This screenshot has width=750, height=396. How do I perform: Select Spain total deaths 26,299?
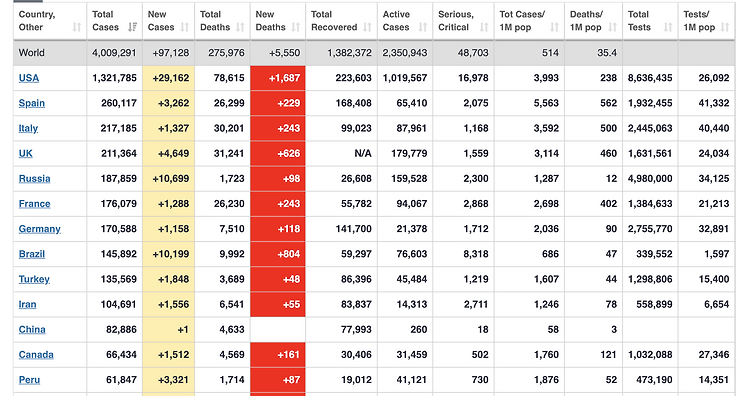pos(229,103)
